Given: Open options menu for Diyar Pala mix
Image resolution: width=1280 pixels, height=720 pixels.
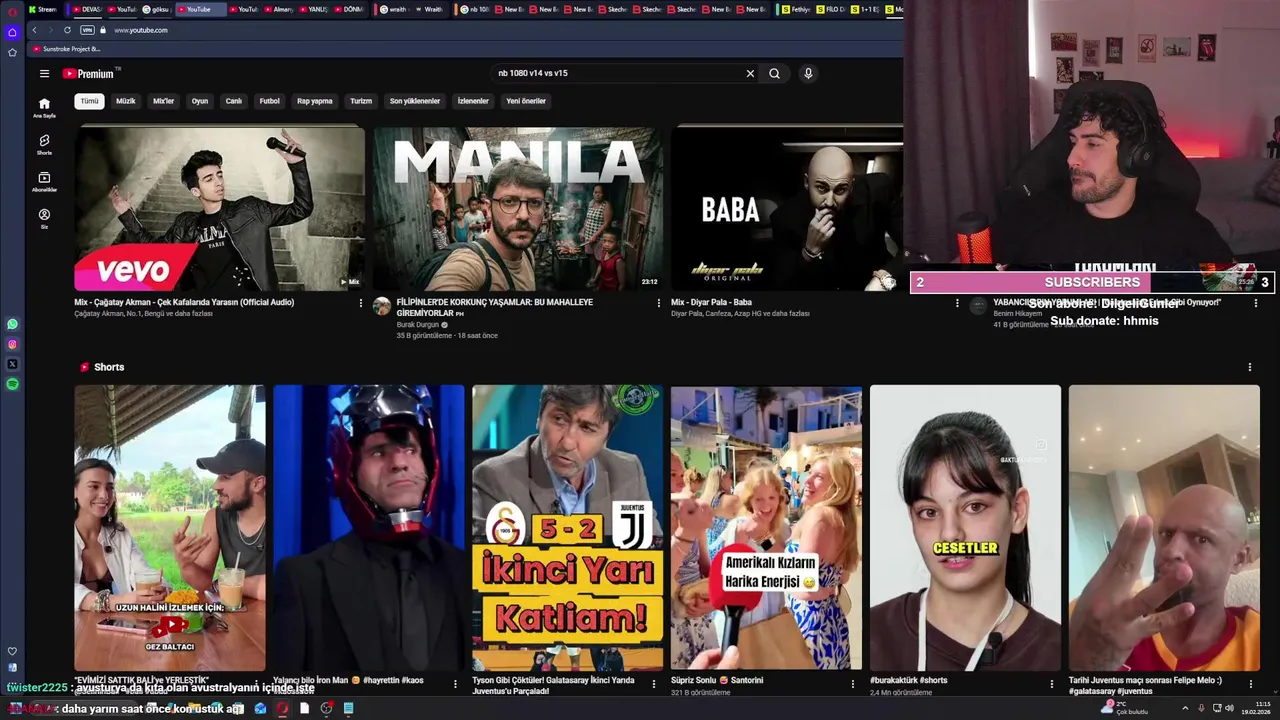Looking at the screenshot, I should click(956, 303).
